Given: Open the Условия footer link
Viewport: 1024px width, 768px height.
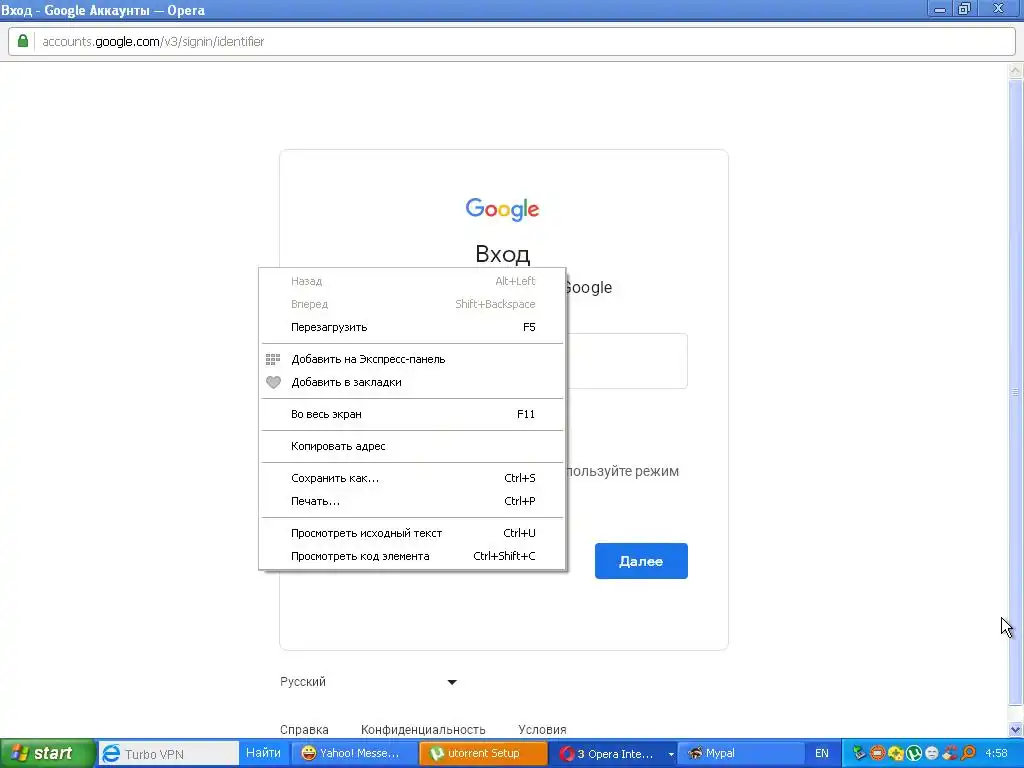Looking at the screenshot, I should coord(542,729).
